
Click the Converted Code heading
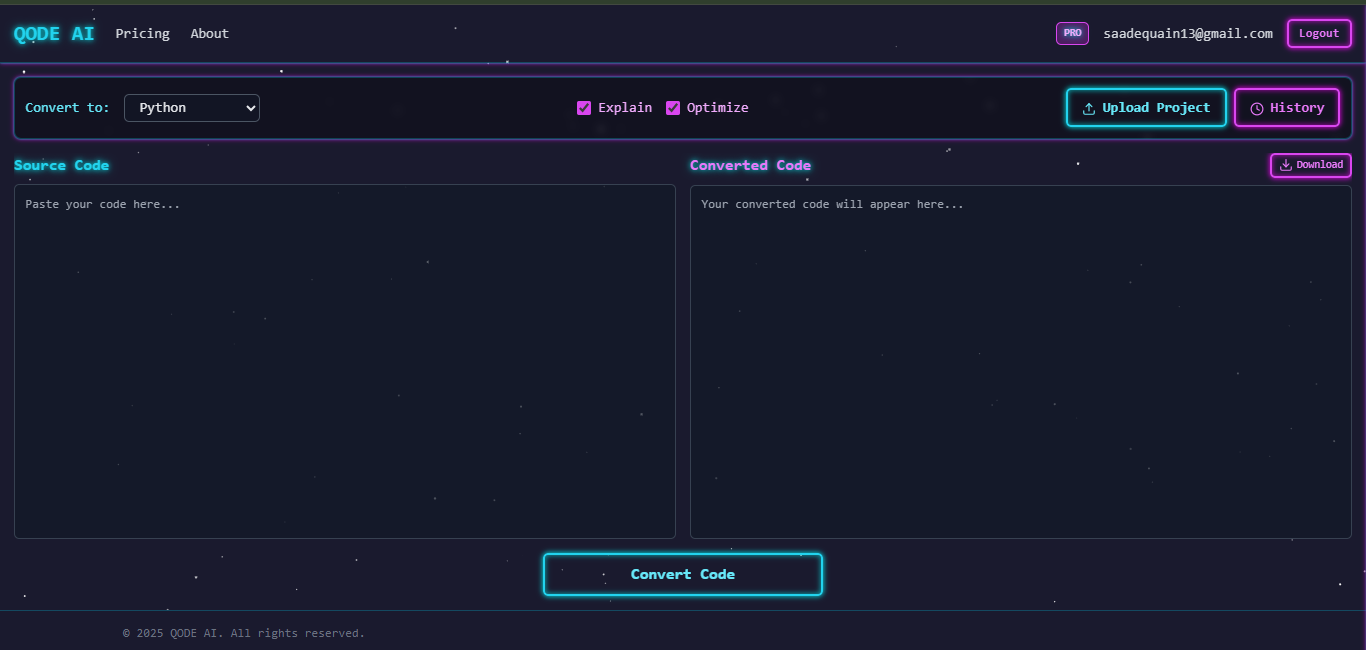750,165
